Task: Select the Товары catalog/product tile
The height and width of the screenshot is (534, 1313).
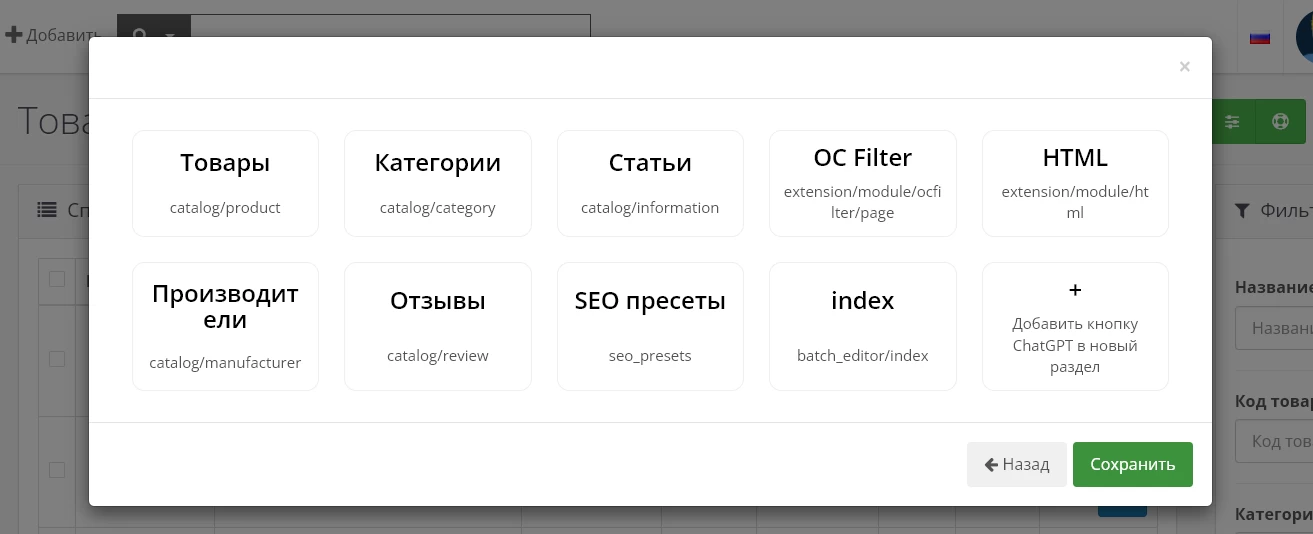Action: (225, 183)
